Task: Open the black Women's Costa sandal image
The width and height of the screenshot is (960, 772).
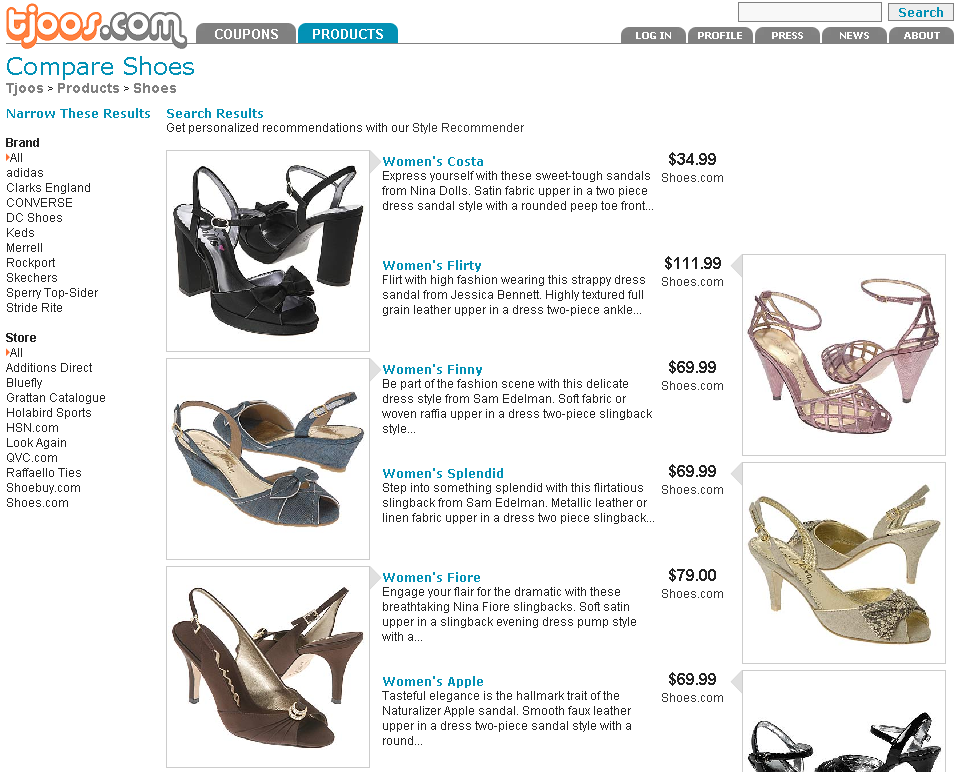Action: (268, 251)
